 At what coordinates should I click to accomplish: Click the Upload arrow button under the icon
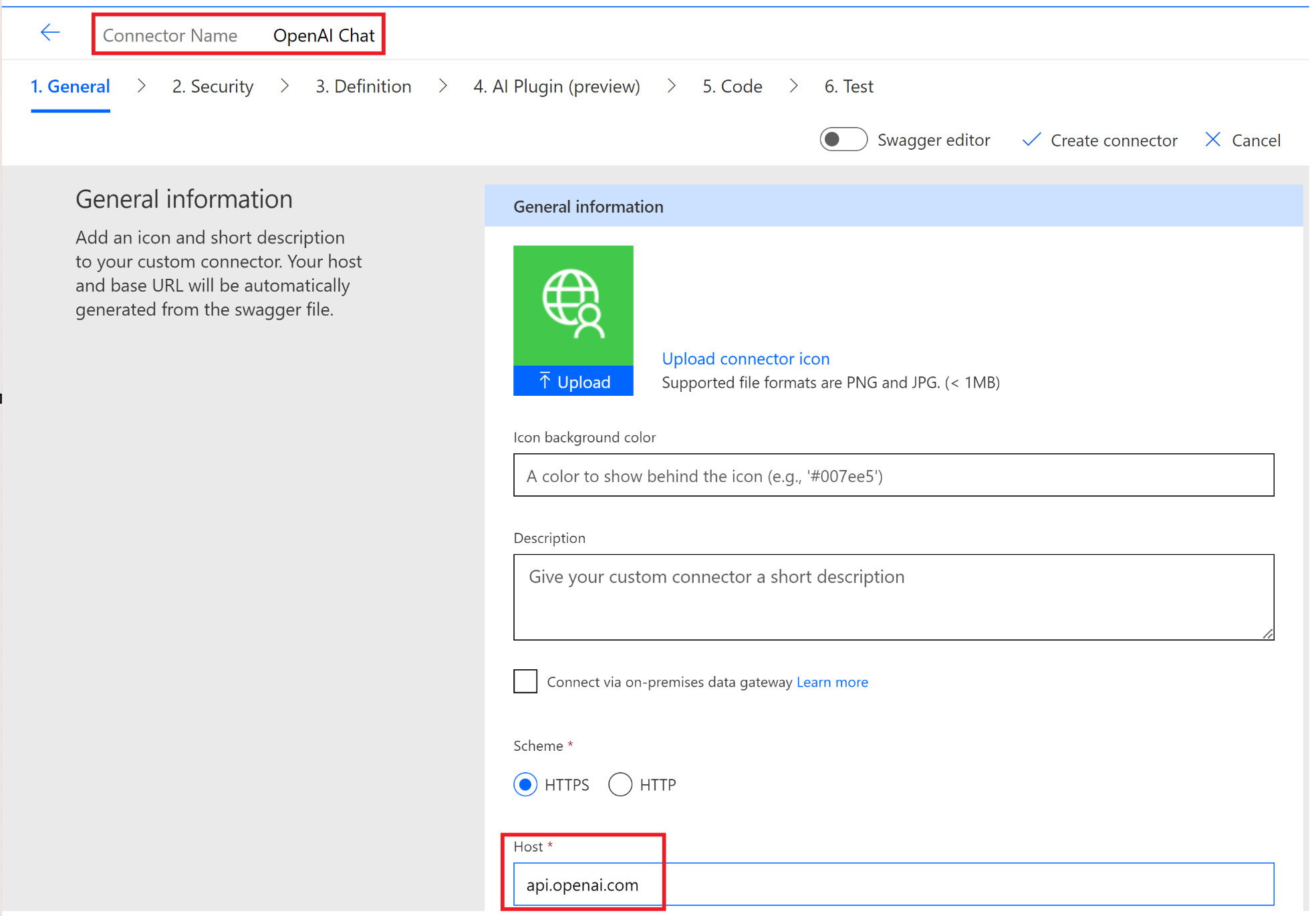[x=573, y=382]
